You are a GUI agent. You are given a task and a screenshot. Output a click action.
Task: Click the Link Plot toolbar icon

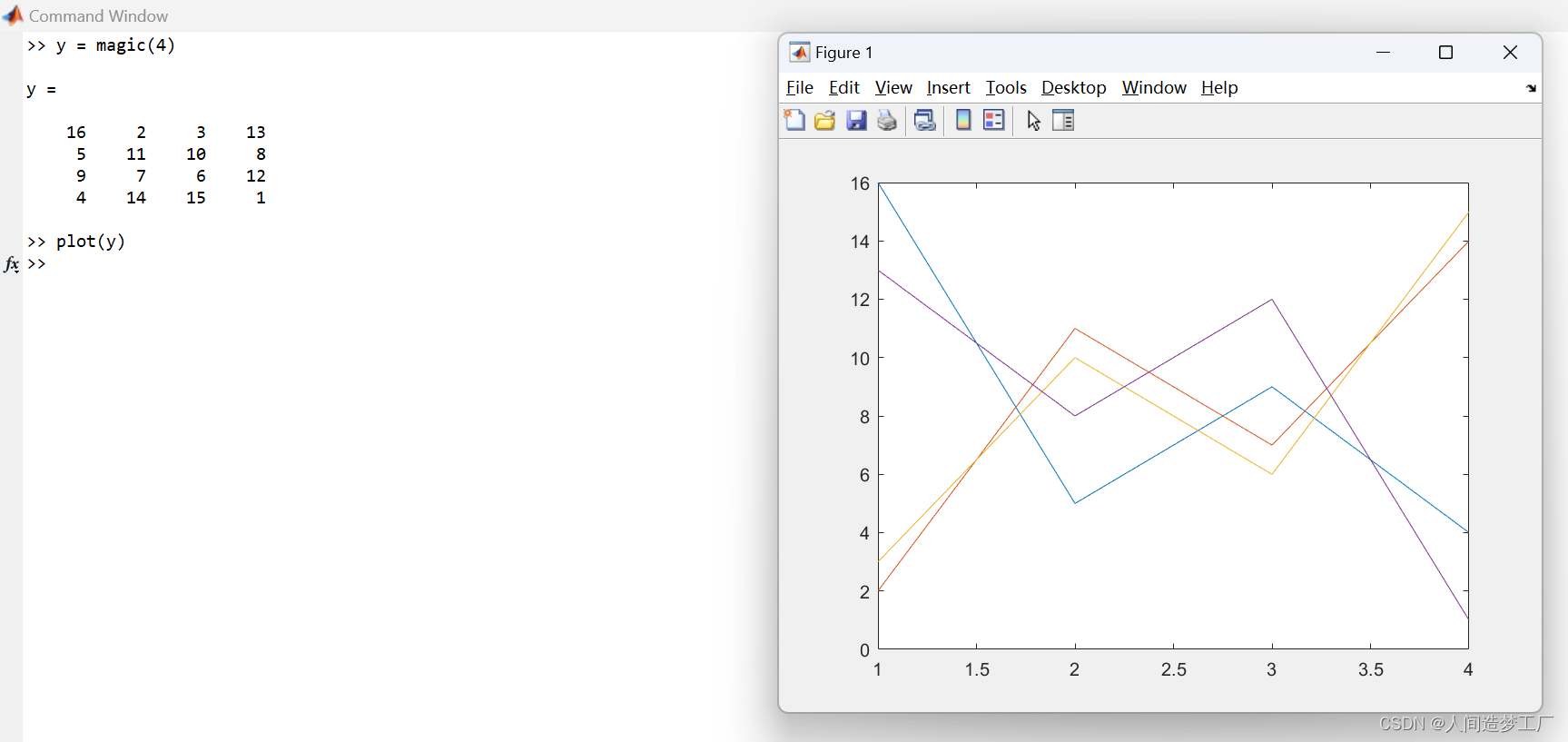[x=925, y=120]
